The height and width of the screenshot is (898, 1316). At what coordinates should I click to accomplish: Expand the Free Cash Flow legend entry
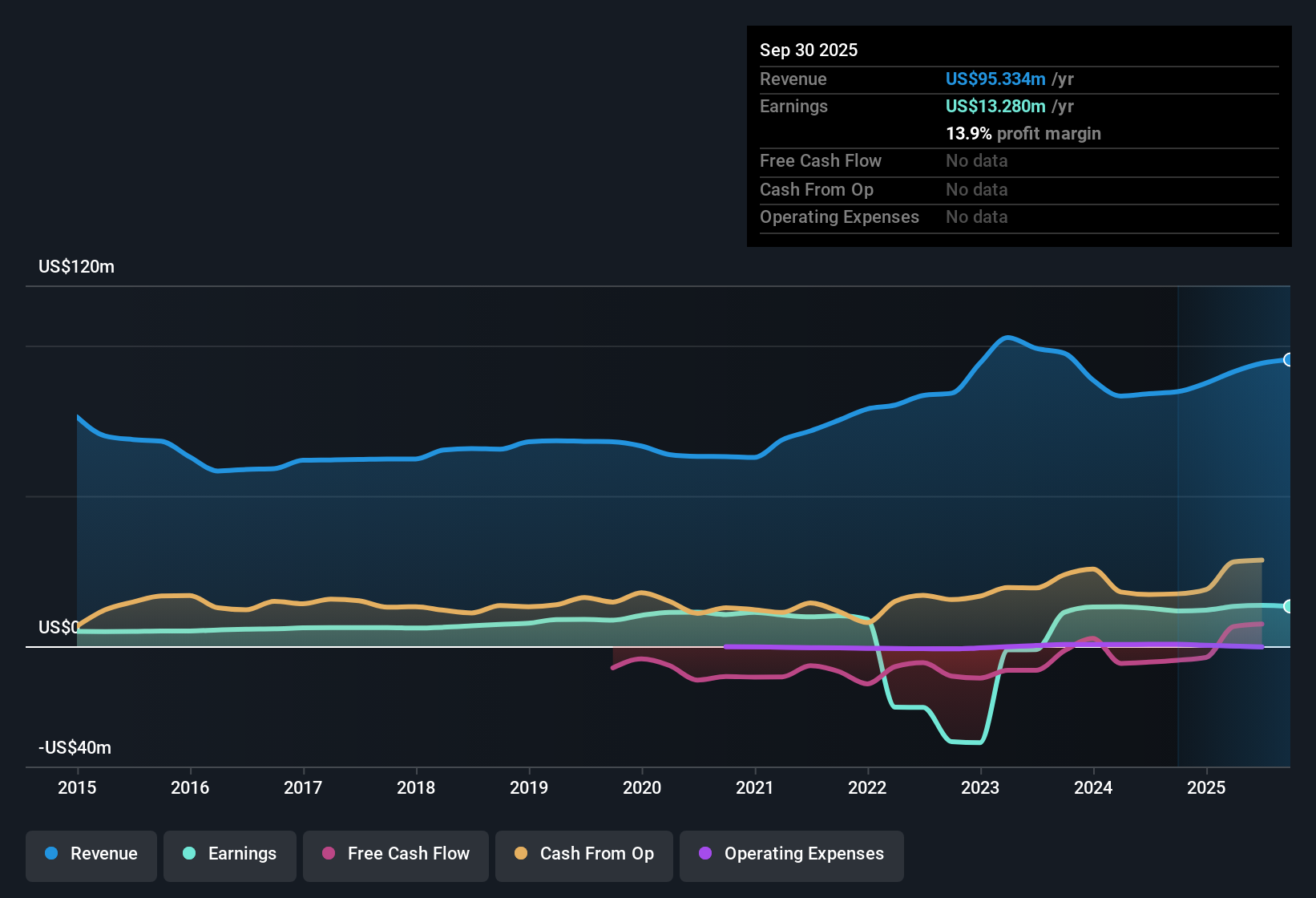click(395, 854)
